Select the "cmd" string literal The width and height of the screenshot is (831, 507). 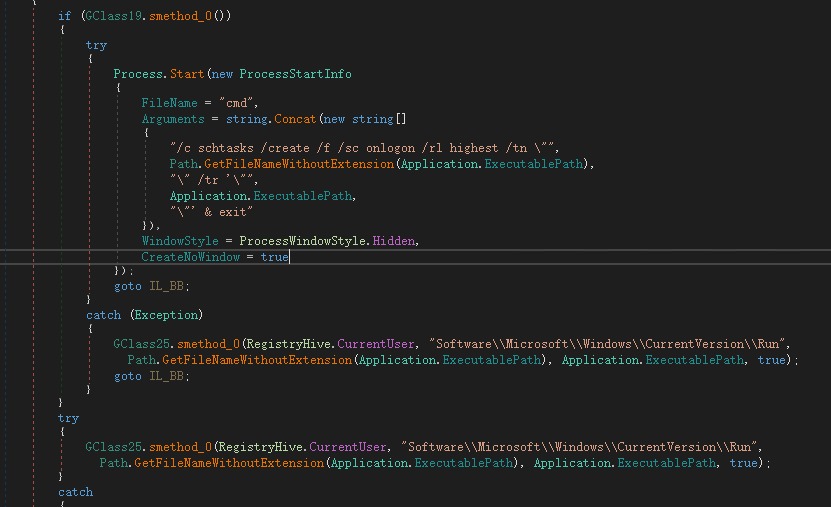point(236,103)
